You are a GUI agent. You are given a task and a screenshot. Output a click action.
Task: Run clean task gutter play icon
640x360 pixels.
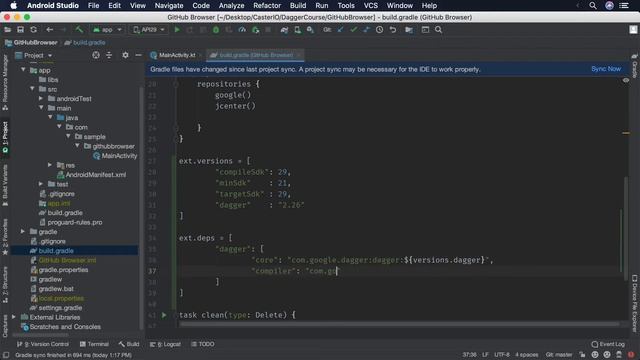pyautogui.click(x=164, y=315)
